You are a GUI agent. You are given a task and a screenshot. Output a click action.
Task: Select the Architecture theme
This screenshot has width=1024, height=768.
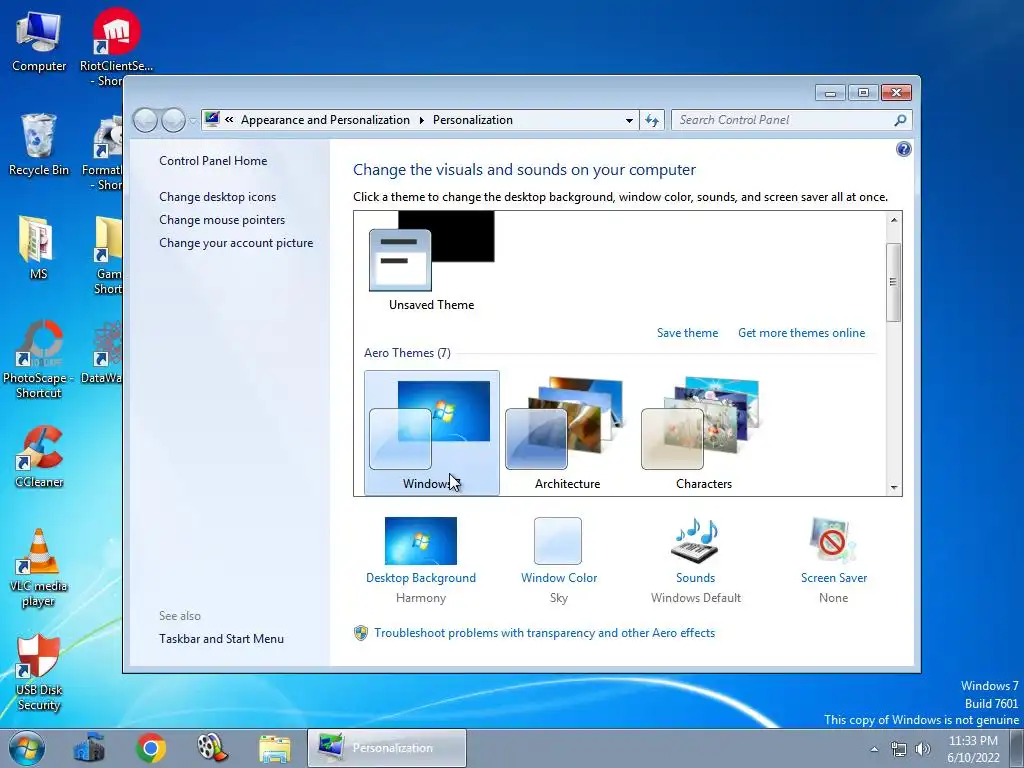pos(568,432)
